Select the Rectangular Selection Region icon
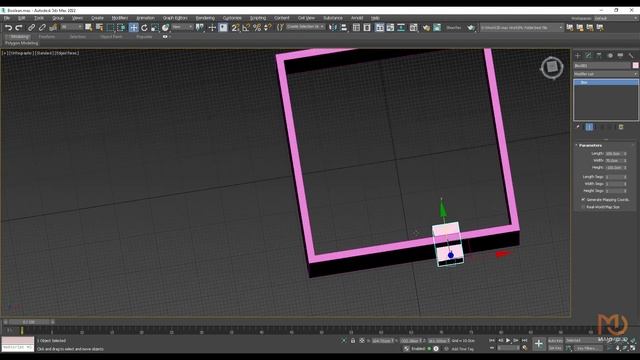 point(110,28)
